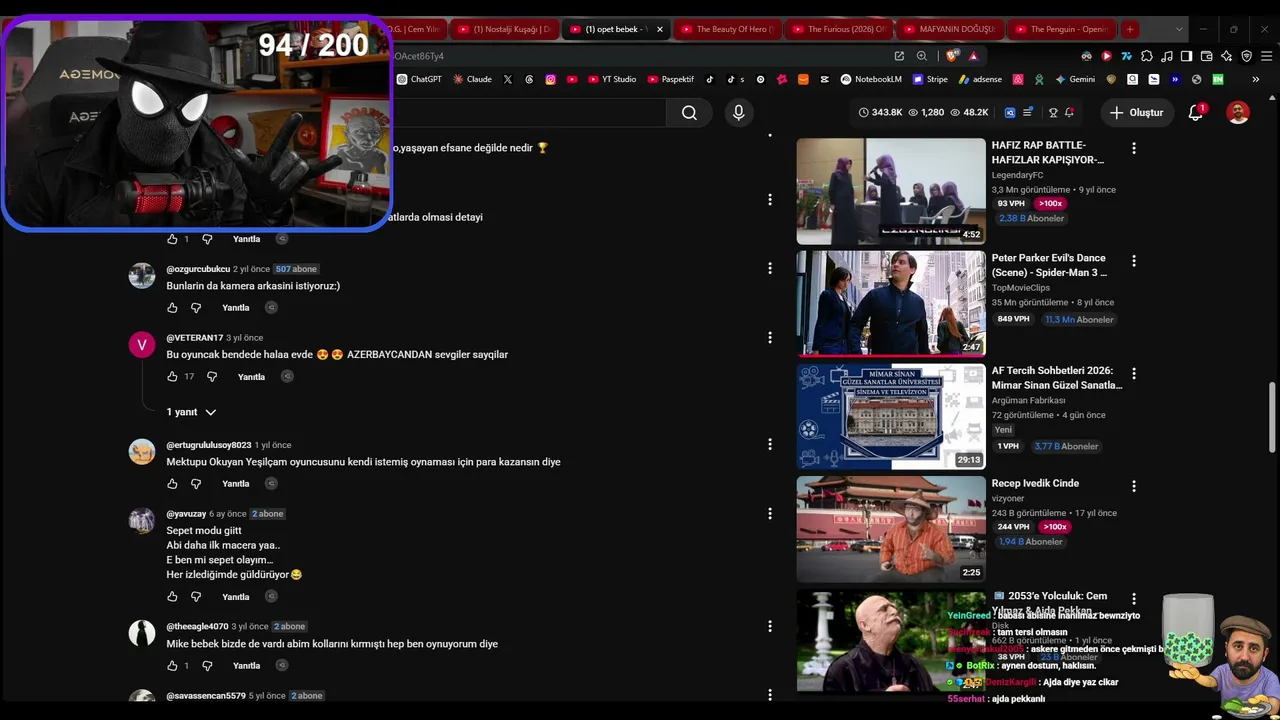This screenshot has width=1280, height=720.
Task: Open YouTube notifications bell
Action: 1196,113
